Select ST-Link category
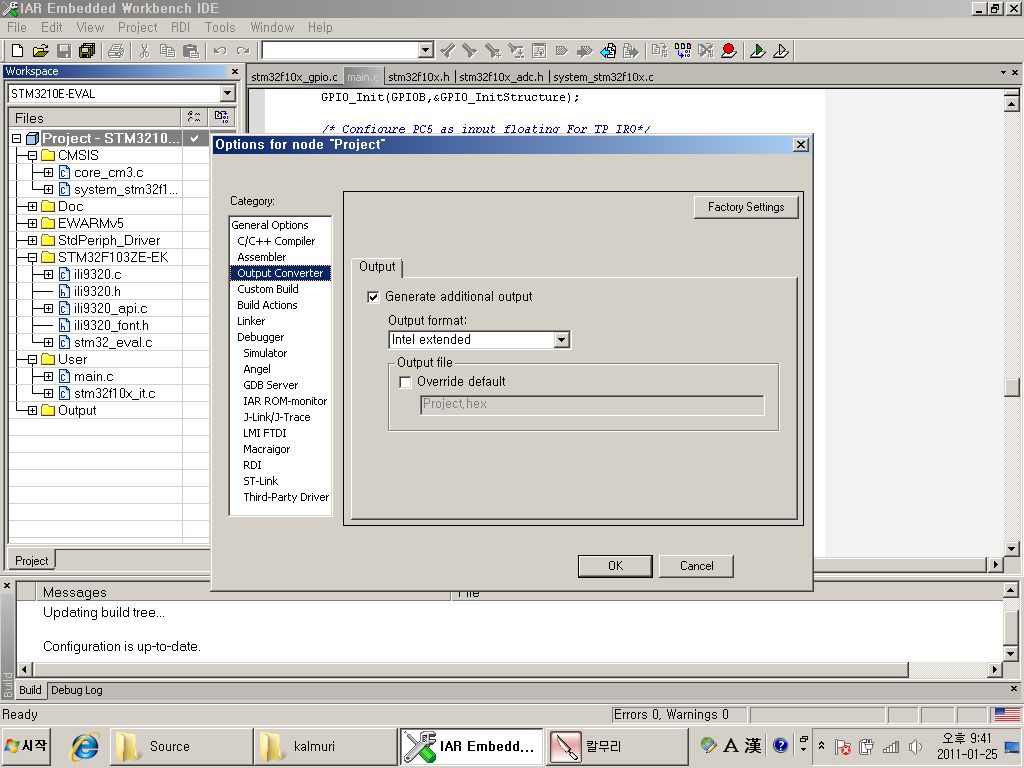Image resolution: width=1024 pixels, height=768 pixels. [x=261, y=481]
